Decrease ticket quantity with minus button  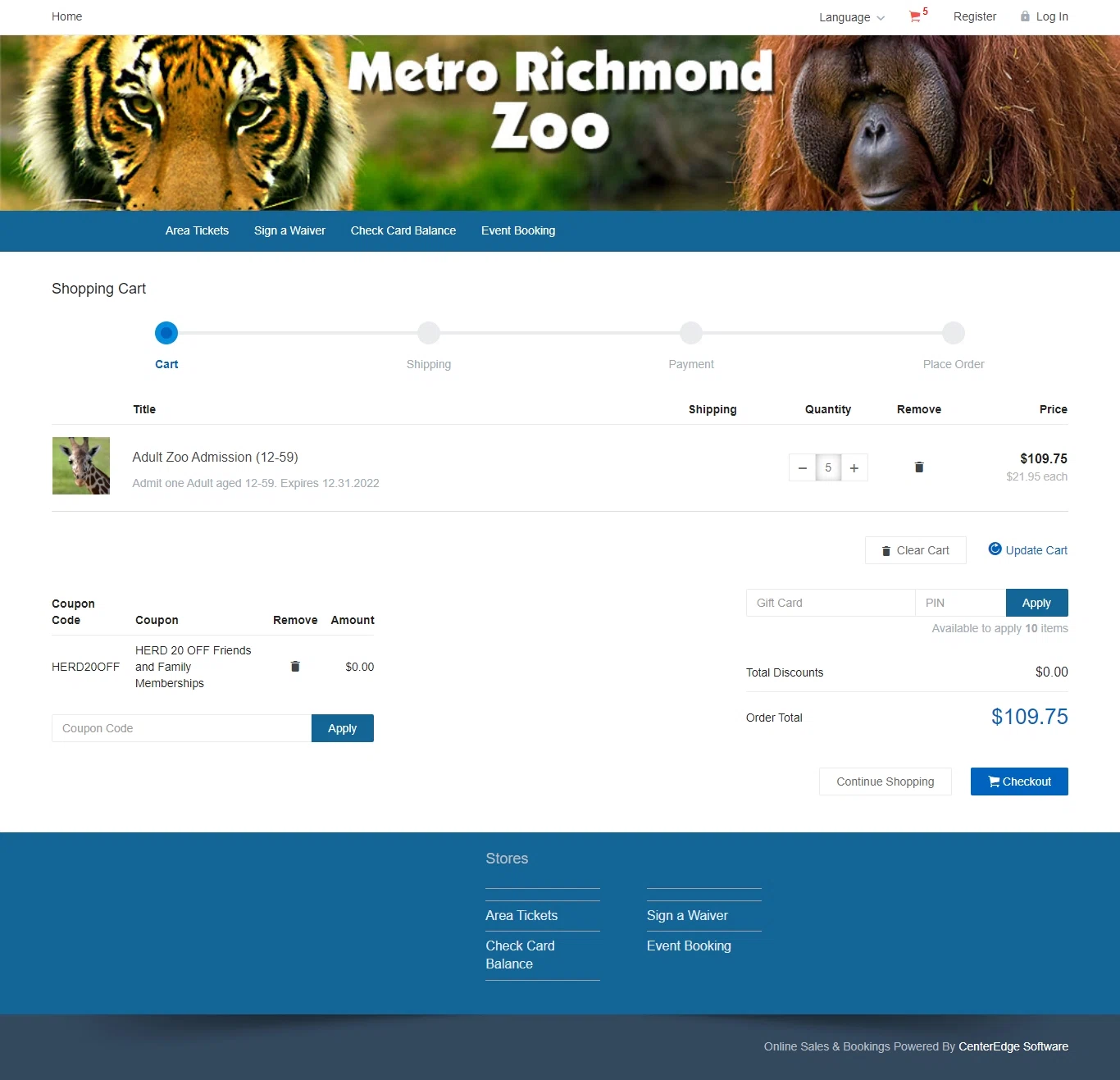coord(803,468)
